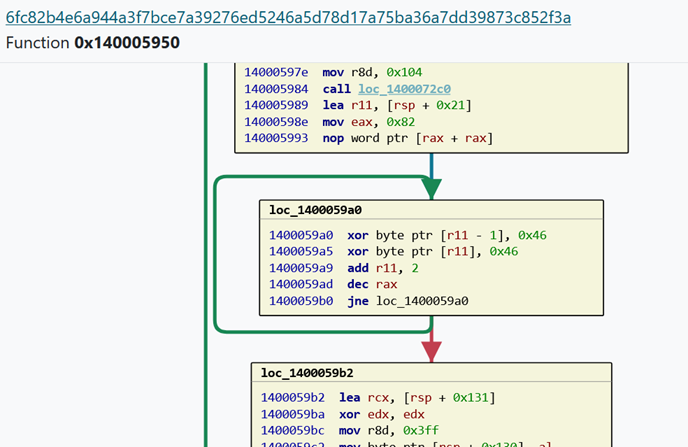Select lea r11, [rsp + 0x21] instruction
This screenshot has width=688, height=447.
click(358, 105)
